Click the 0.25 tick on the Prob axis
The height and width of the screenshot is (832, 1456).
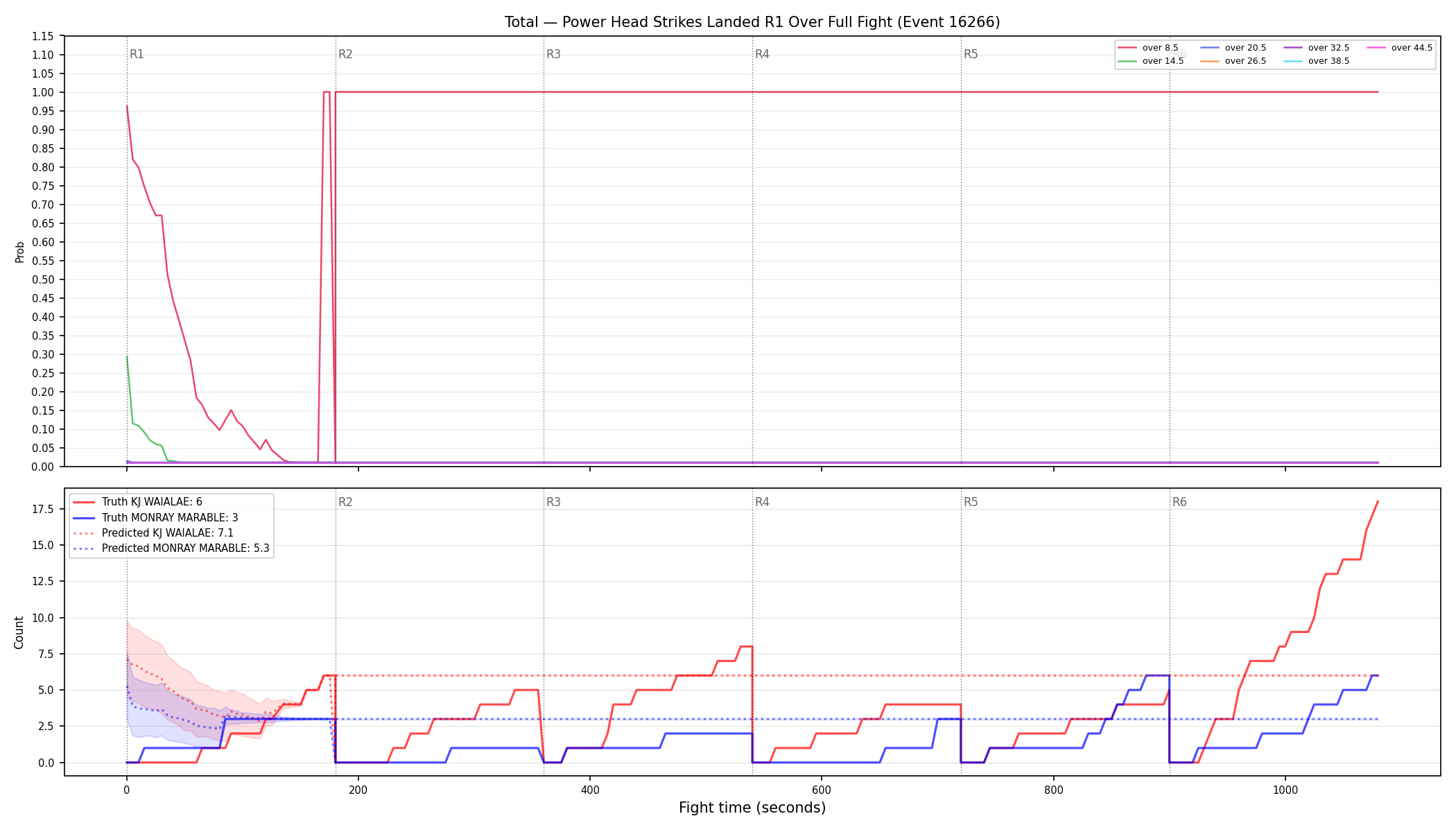(43, 373)
